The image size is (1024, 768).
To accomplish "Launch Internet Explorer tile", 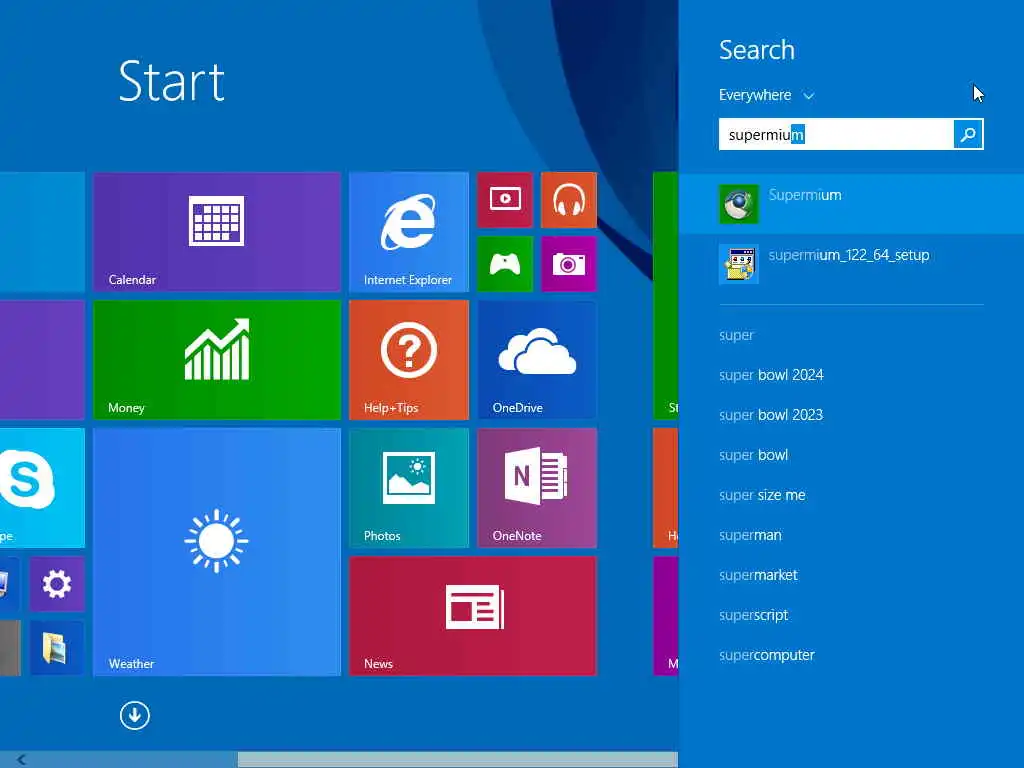I will tap(409, 231).
